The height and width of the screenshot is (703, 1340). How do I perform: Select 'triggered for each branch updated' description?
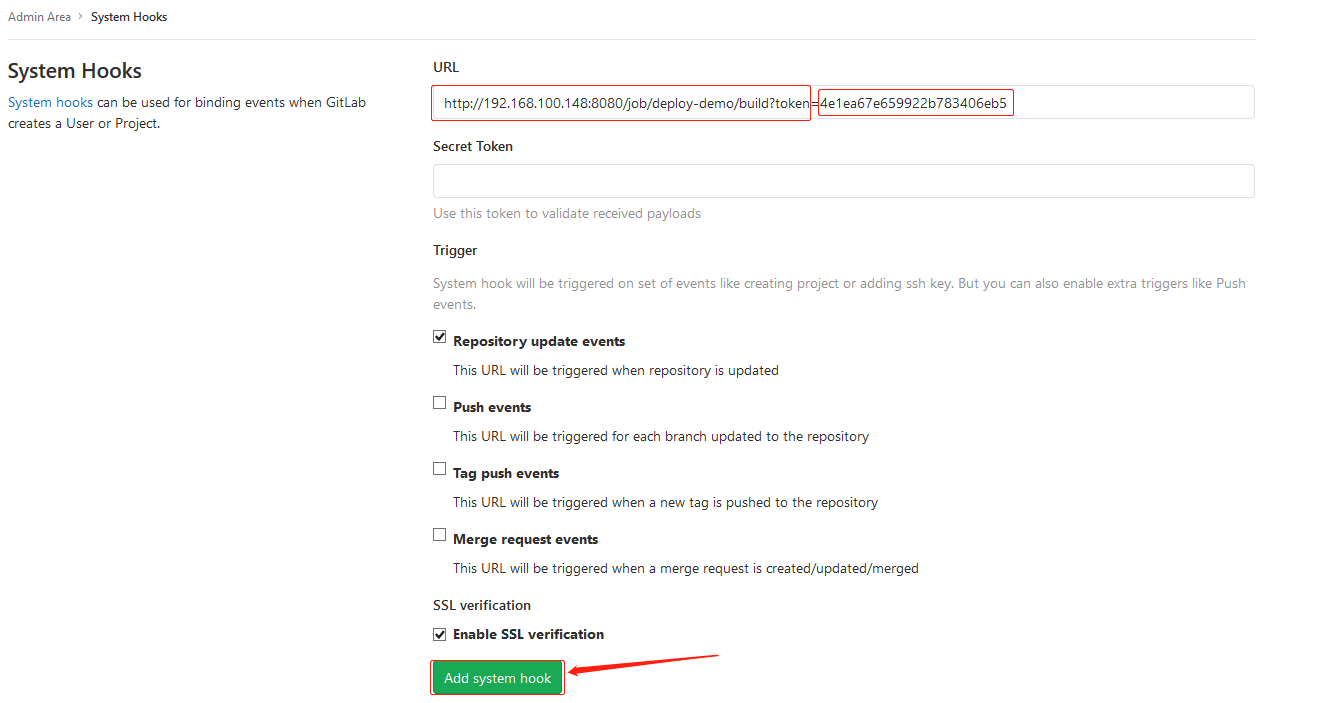(661, 436)
